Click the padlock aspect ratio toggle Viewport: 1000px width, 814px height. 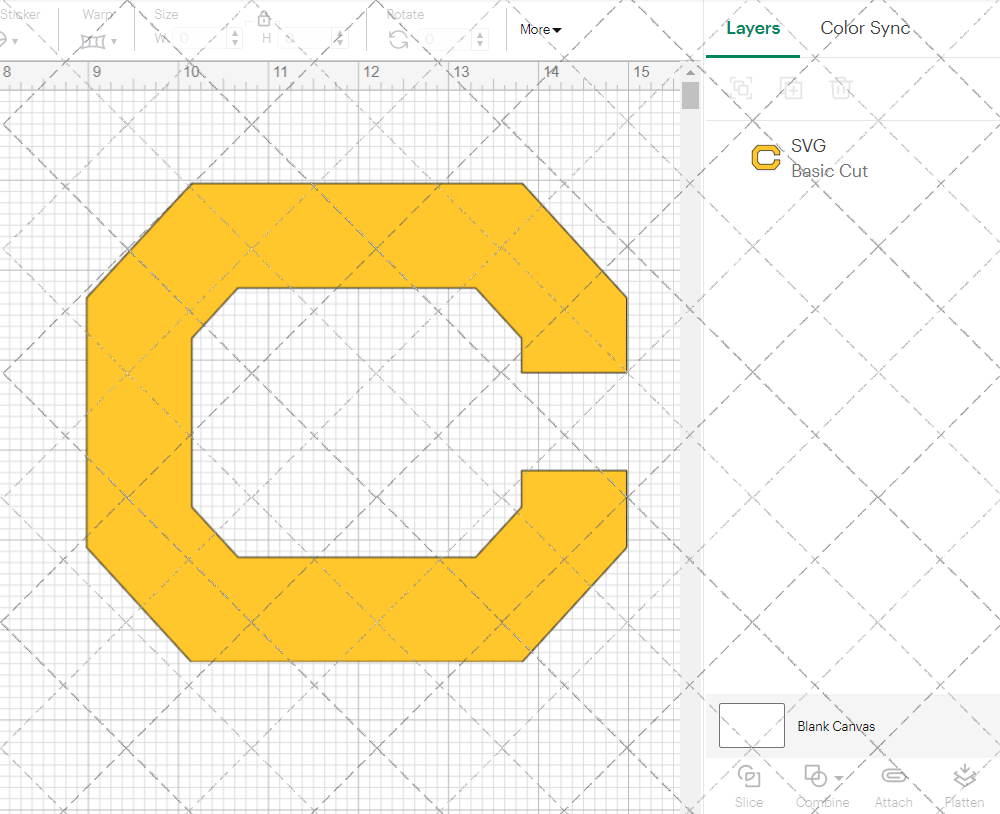263,18
